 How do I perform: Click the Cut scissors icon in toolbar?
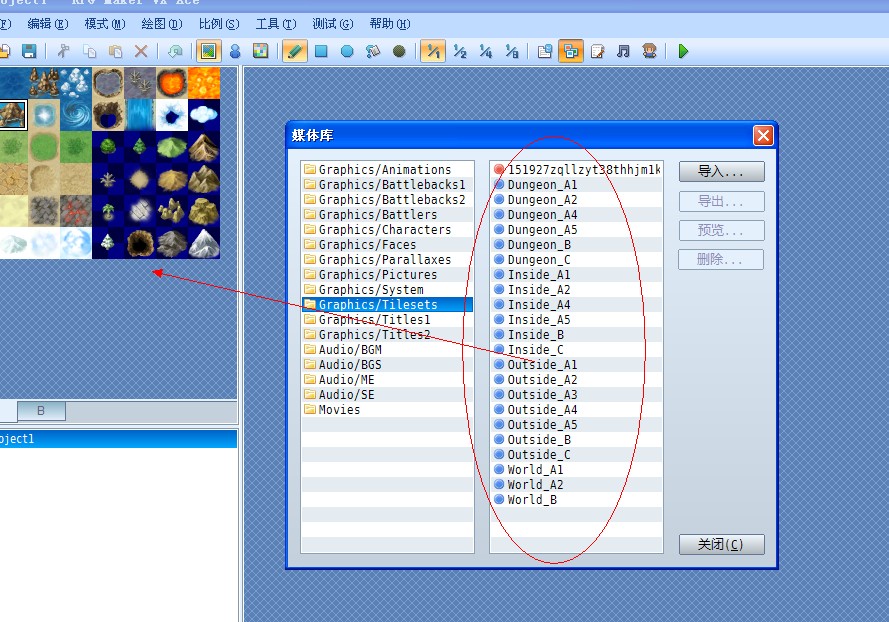(64, 52)
